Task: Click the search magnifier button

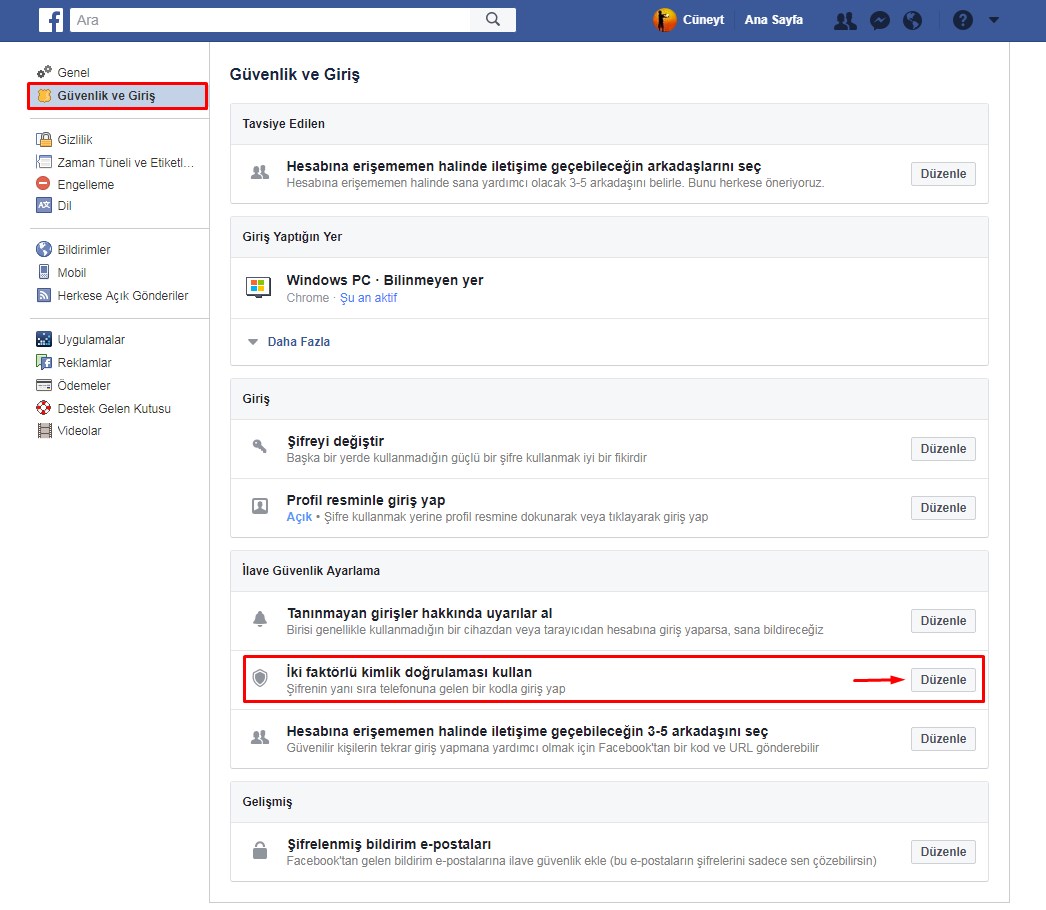Action: [x=493, y=20]
